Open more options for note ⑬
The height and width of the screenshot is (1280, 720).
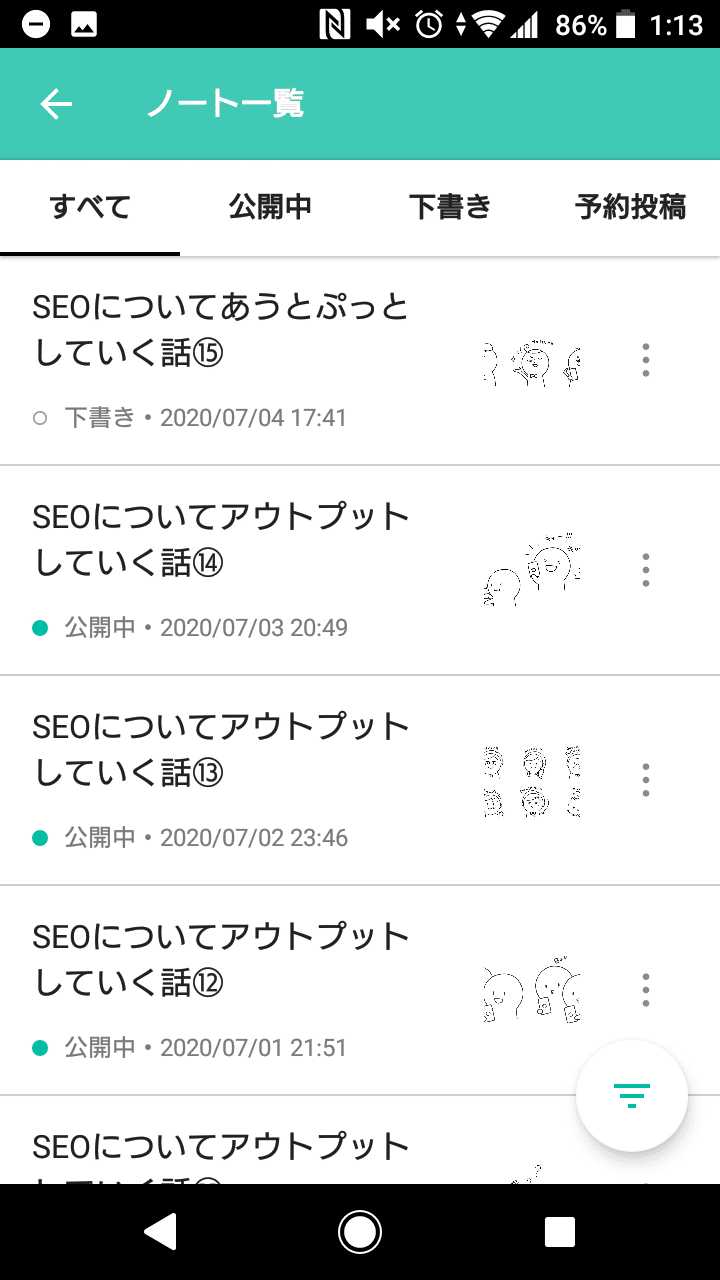click(646, 780)
